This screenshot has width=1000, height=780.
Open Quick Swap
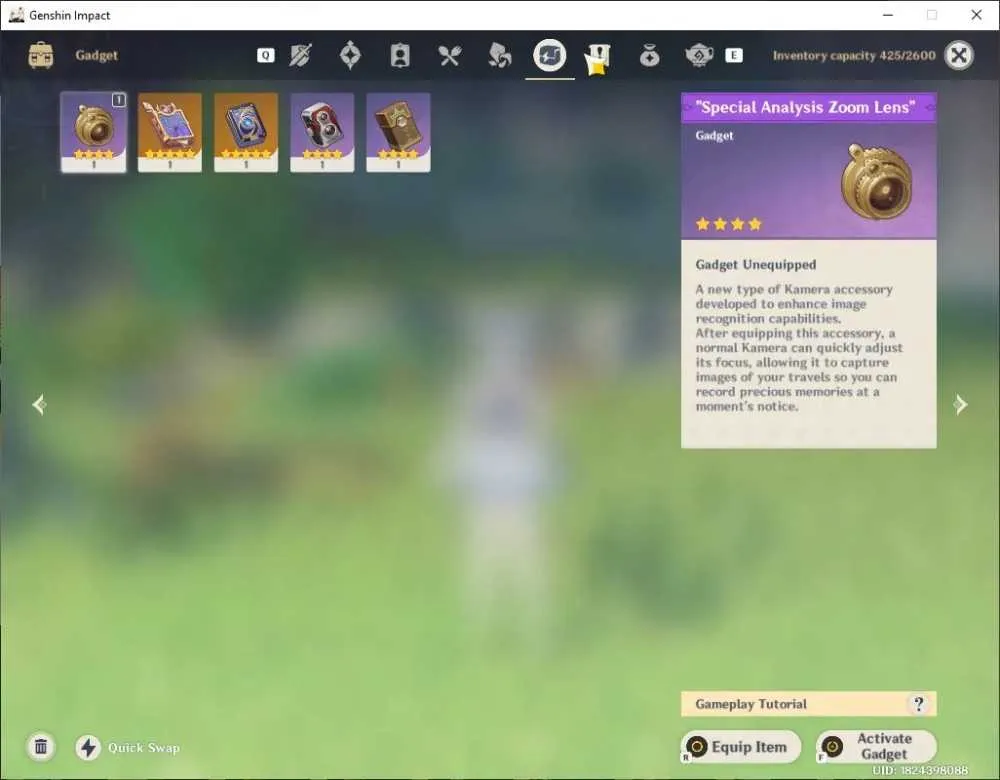(128, 747)
